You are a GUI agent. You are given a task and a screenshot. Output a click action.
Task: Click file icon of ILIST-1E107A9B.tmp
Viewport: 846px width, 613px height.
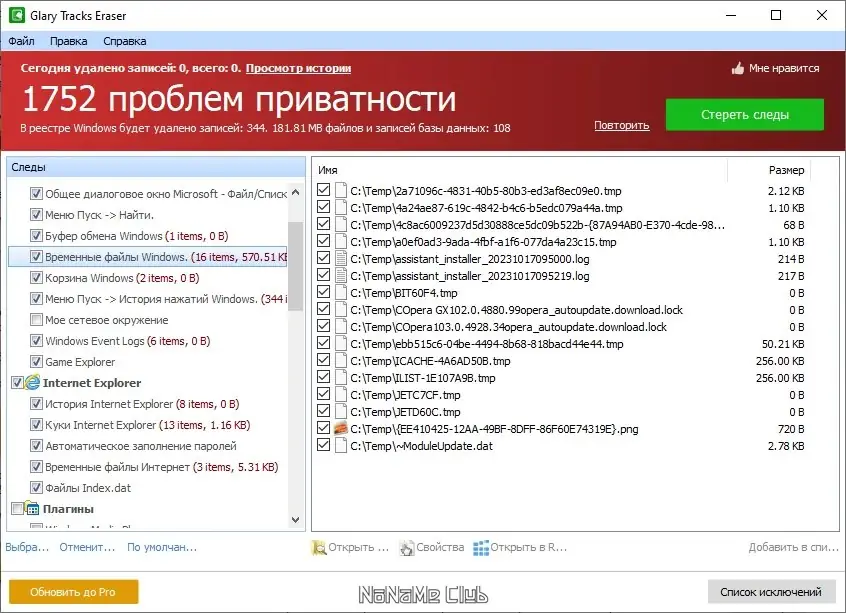340,378
